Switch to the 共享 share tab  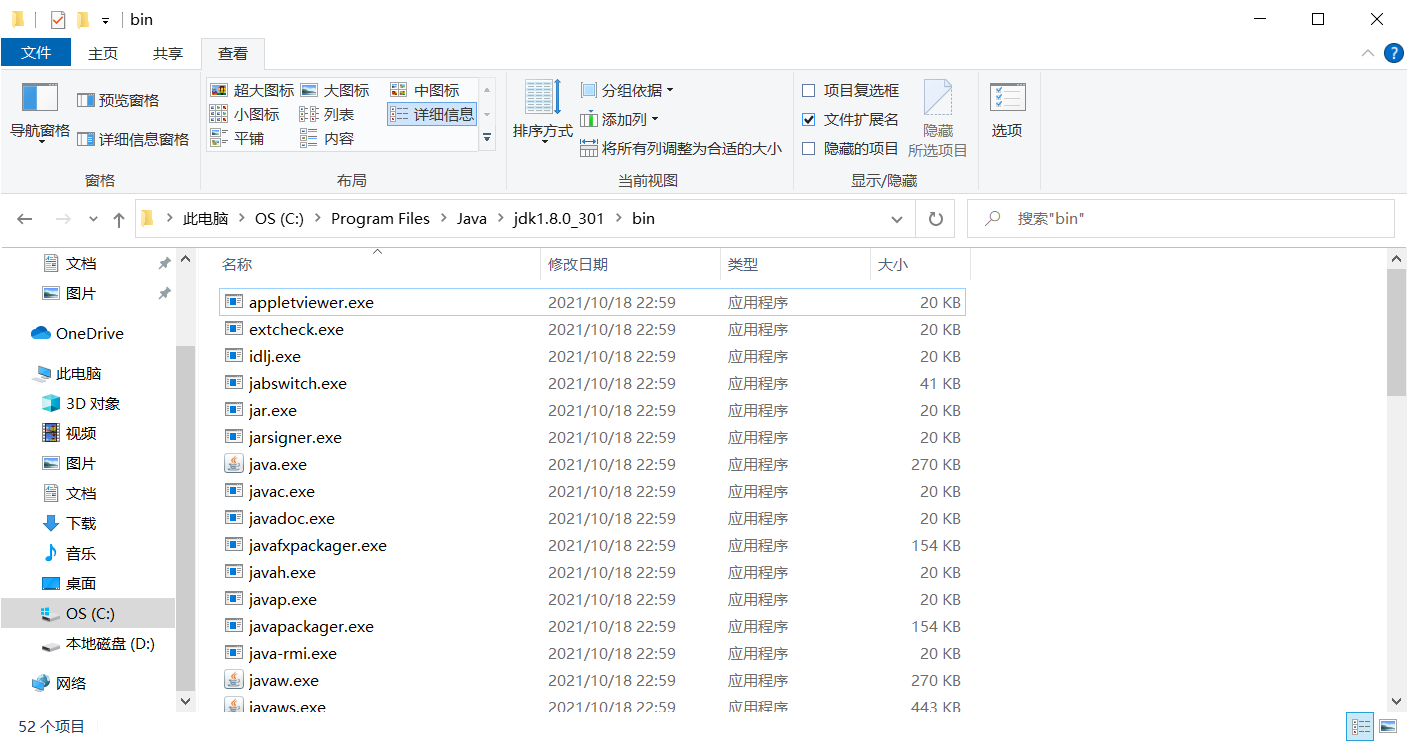(168, 53)
